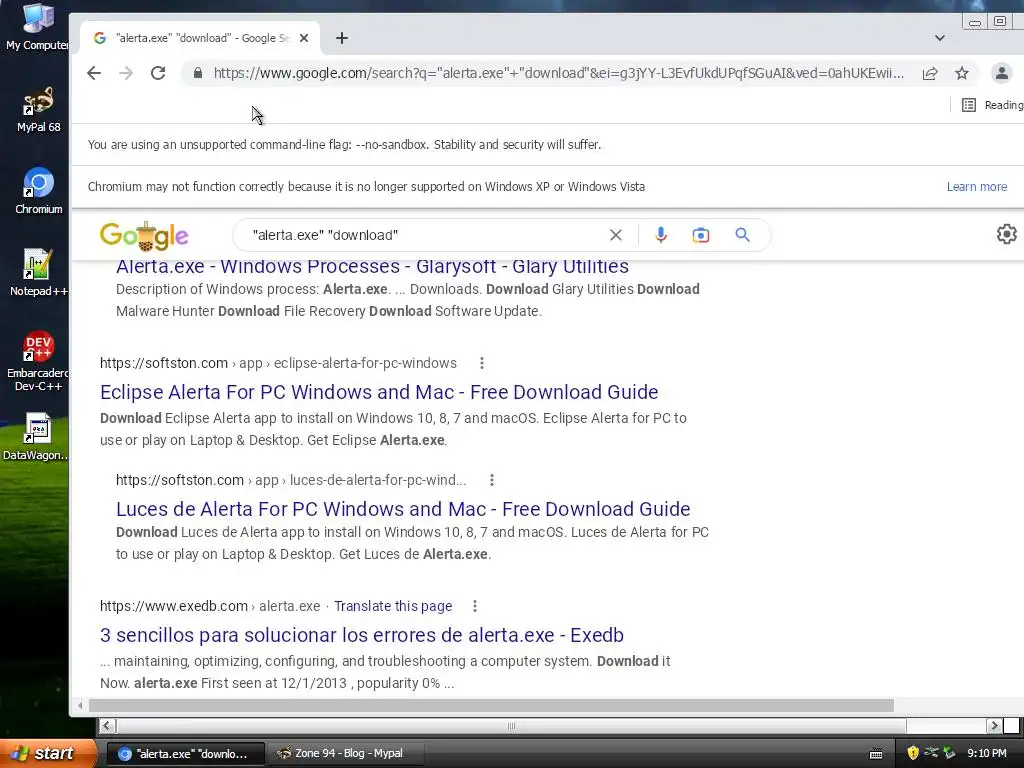Image resolution: width=1024 pixels, height=768 pixels.
Task: Open options for softston eclipse-alerta result
Action: [482, 363]
